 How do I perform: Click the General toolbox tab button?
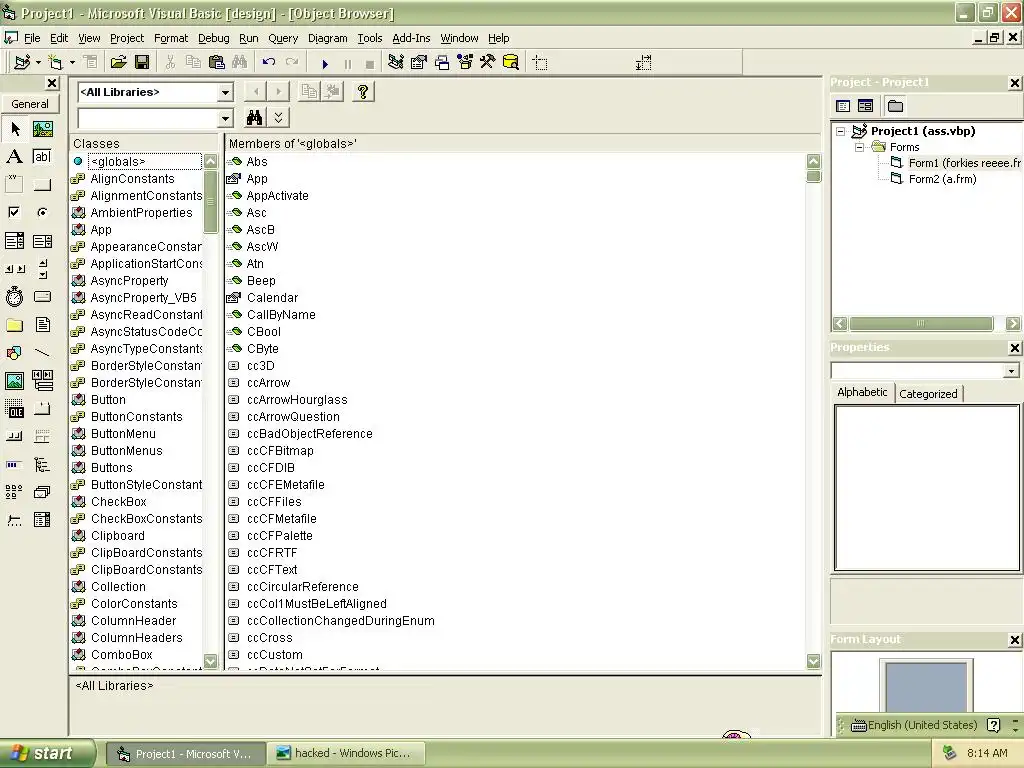[x=29, y=104]
